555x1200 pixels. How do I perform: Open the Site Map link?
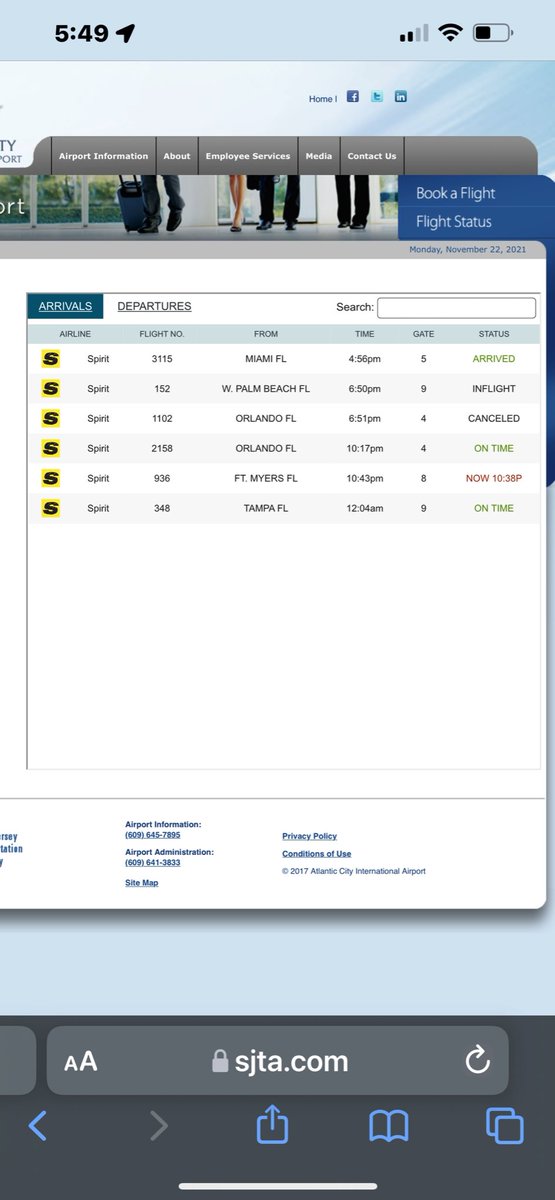(x=142, y=883)
